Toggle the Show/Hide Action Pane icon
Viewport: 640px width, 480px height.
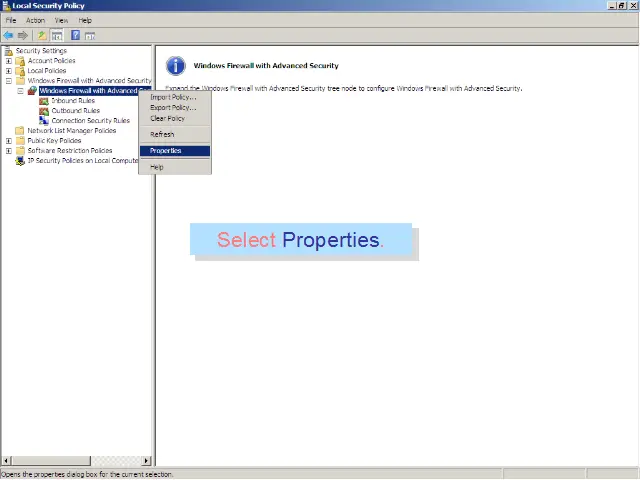point(90,36)
